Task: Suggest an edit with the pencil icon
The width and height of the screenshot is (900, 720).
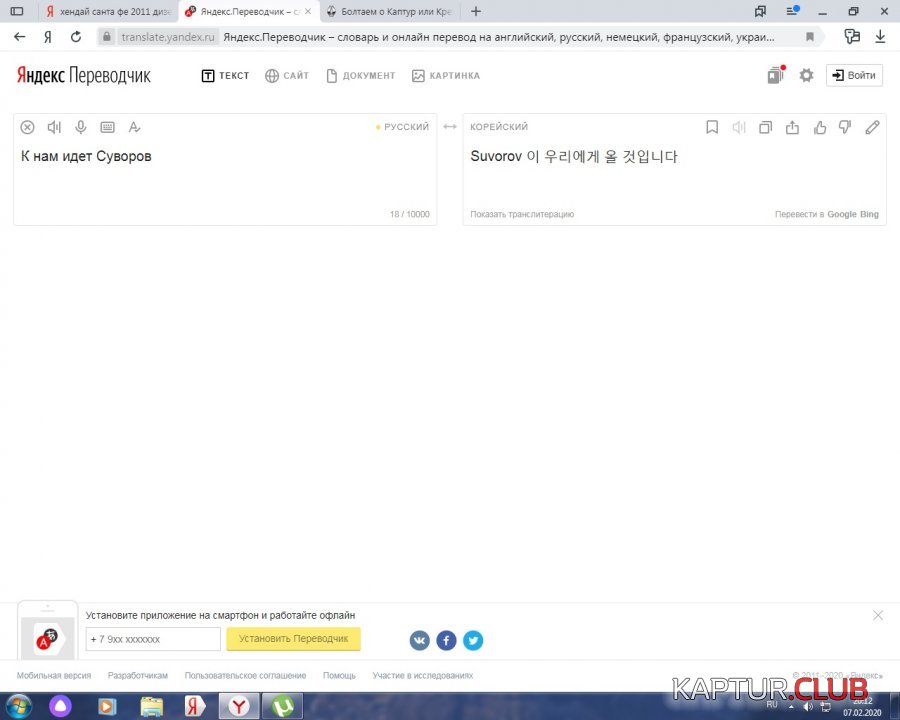Action: tap(873, 127)
